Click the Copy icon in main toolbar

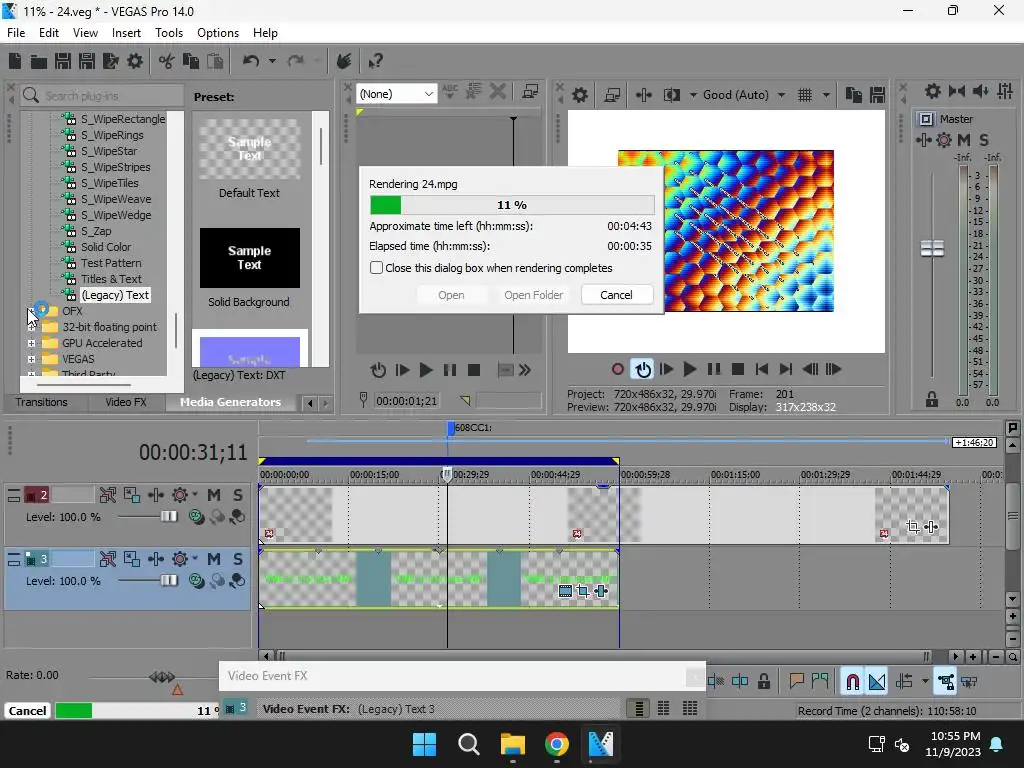[191, 61]
